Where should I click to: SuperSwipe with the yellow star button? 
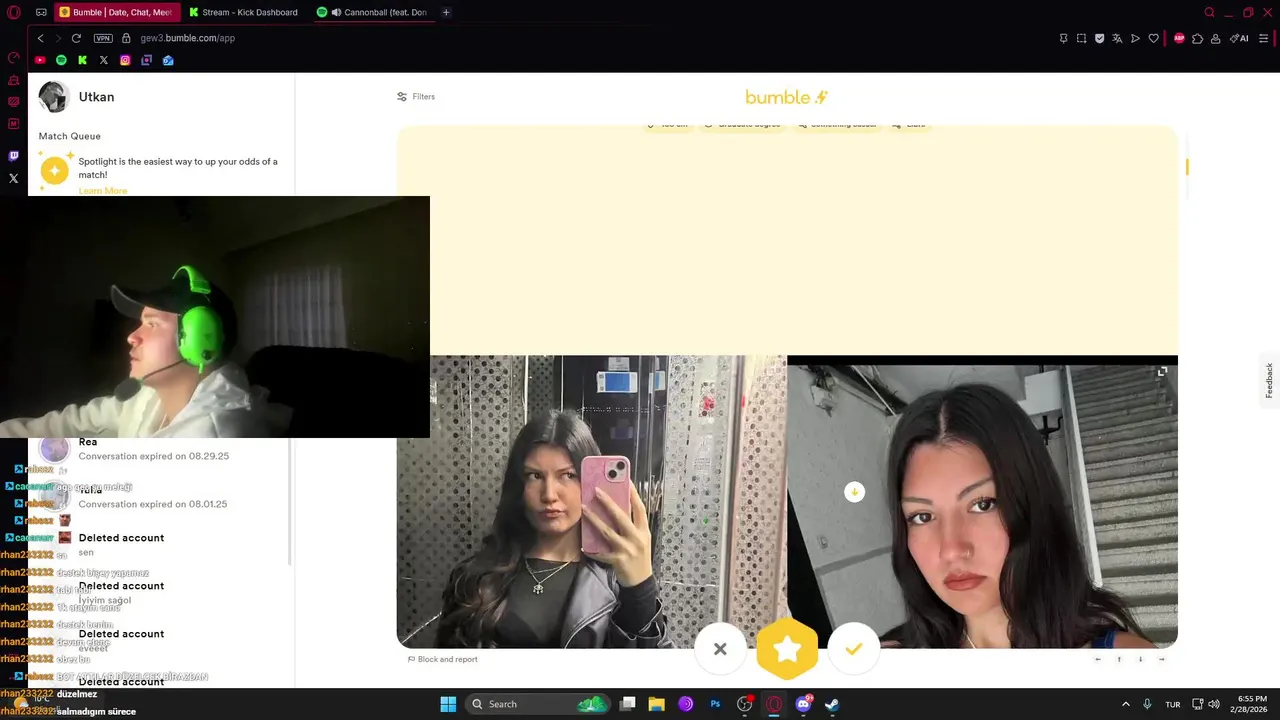(x=787, y=649)
